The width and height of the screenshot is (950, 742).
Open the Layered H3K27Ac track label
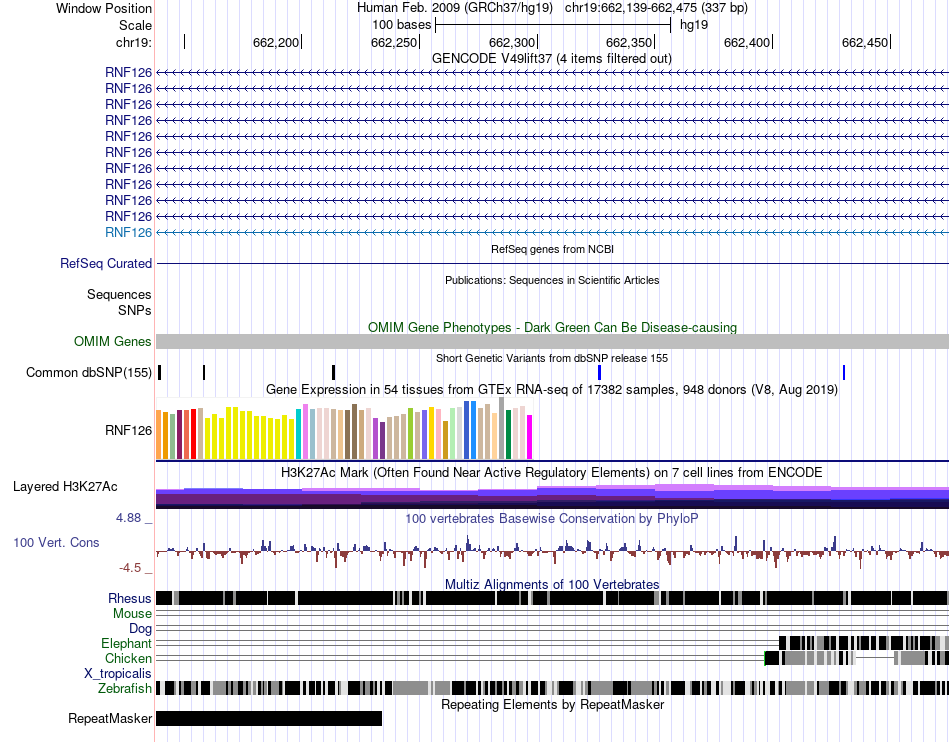click(65, 487)
